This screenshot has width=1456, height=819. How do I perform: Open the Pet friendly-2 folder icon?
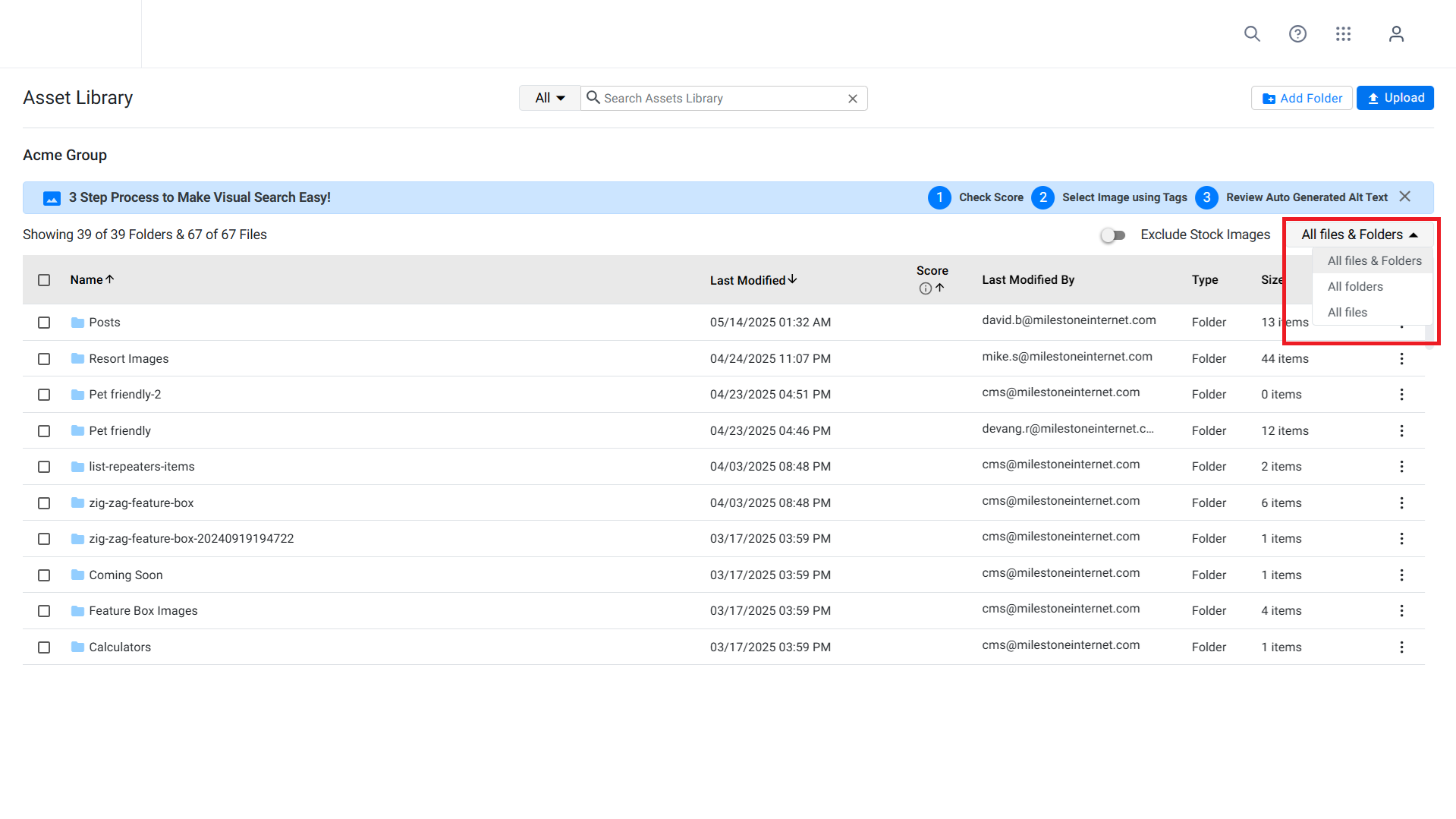pos(77,395)
